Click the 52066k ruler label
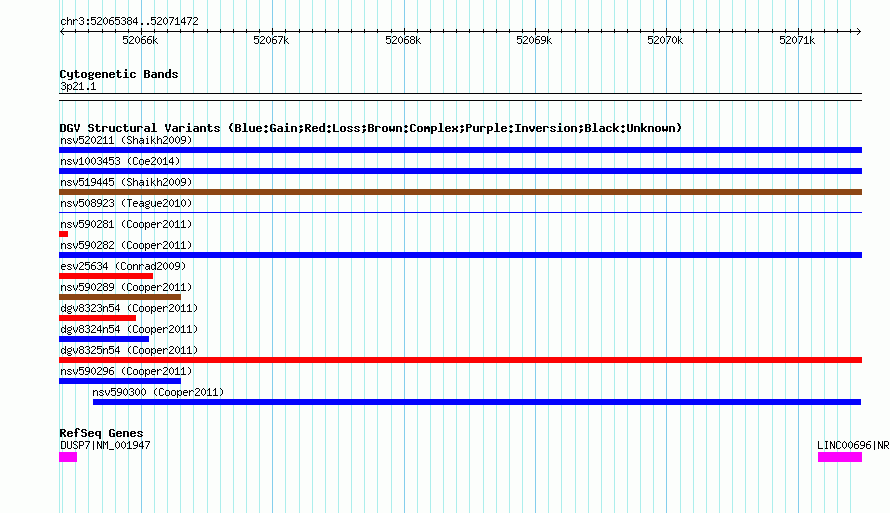Screen dimensions: 890x513 click(x=140, y=40)
